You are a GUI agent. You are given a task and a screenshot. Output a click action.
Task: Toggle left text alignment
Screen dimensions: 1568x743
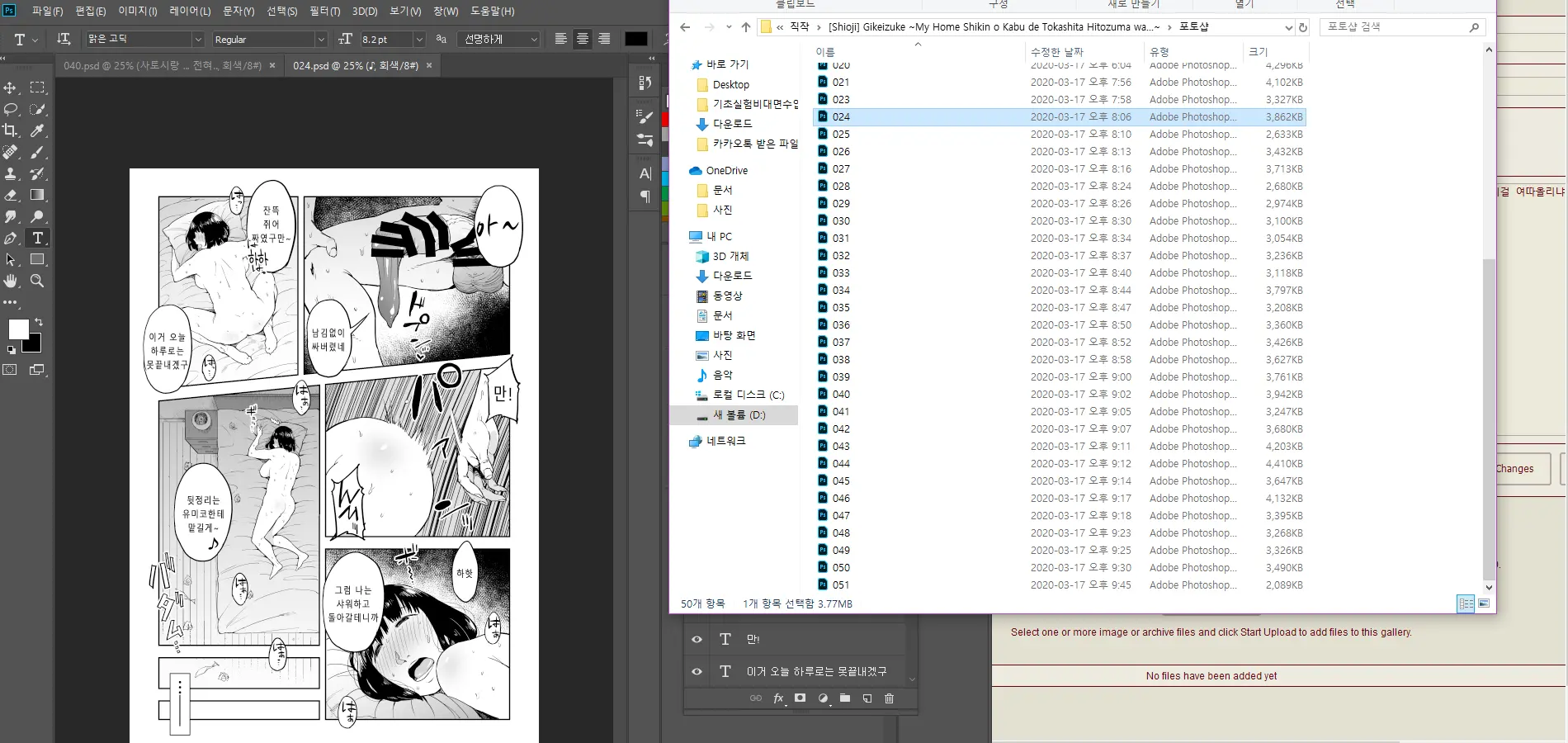pyautogui.click(x=561, y=39)
